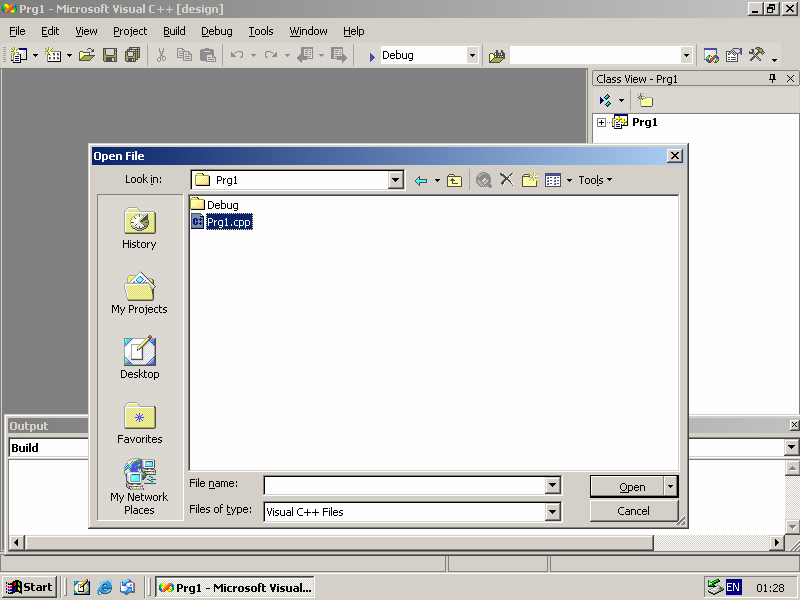This screenshot has width=800, height=600.
Task: Open the arrow beside the Open button
Action: tap(670, 487)
